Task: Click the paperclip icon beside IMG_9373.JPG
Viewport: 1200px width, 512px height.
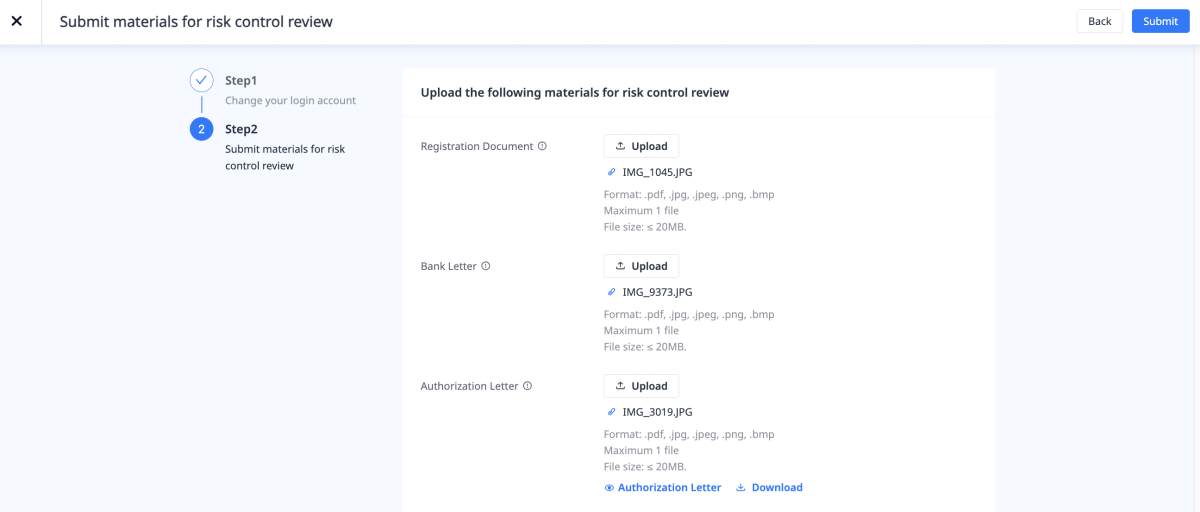Action: pos(612,292)
